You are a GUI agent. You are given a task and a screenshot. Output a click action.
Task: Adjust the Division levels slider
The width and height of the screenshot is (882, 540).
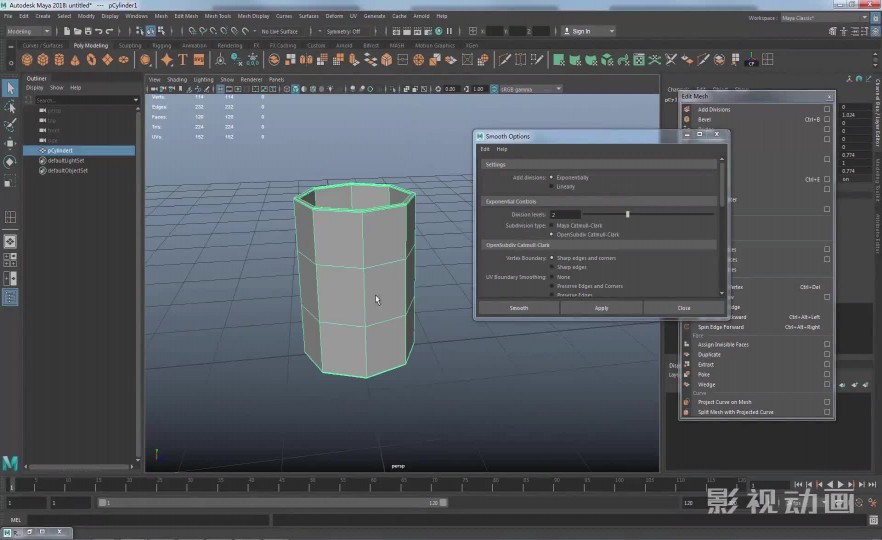point(628,214)
